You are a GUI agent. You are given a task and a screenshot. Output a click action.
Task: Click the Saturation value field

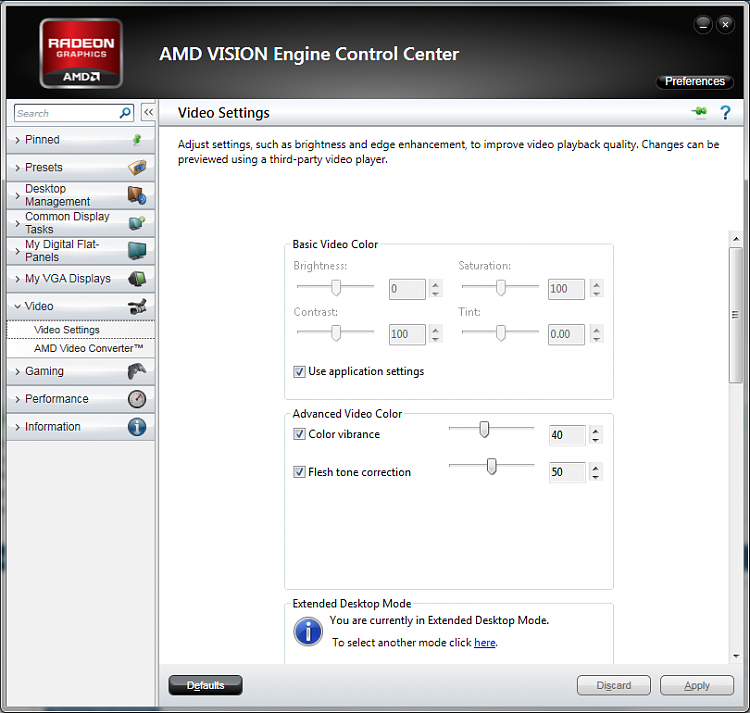(566, 289)
